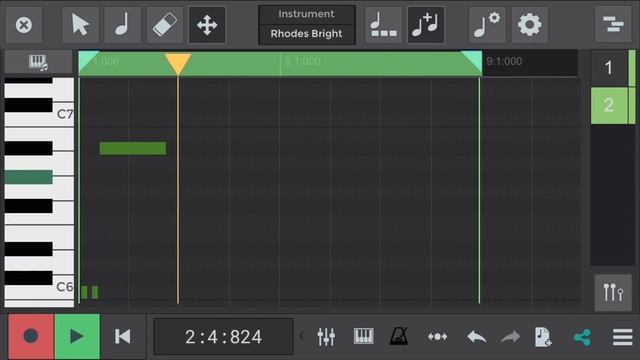Start recording with the red record button
This screenshot has width=640, height=360.
31,336
